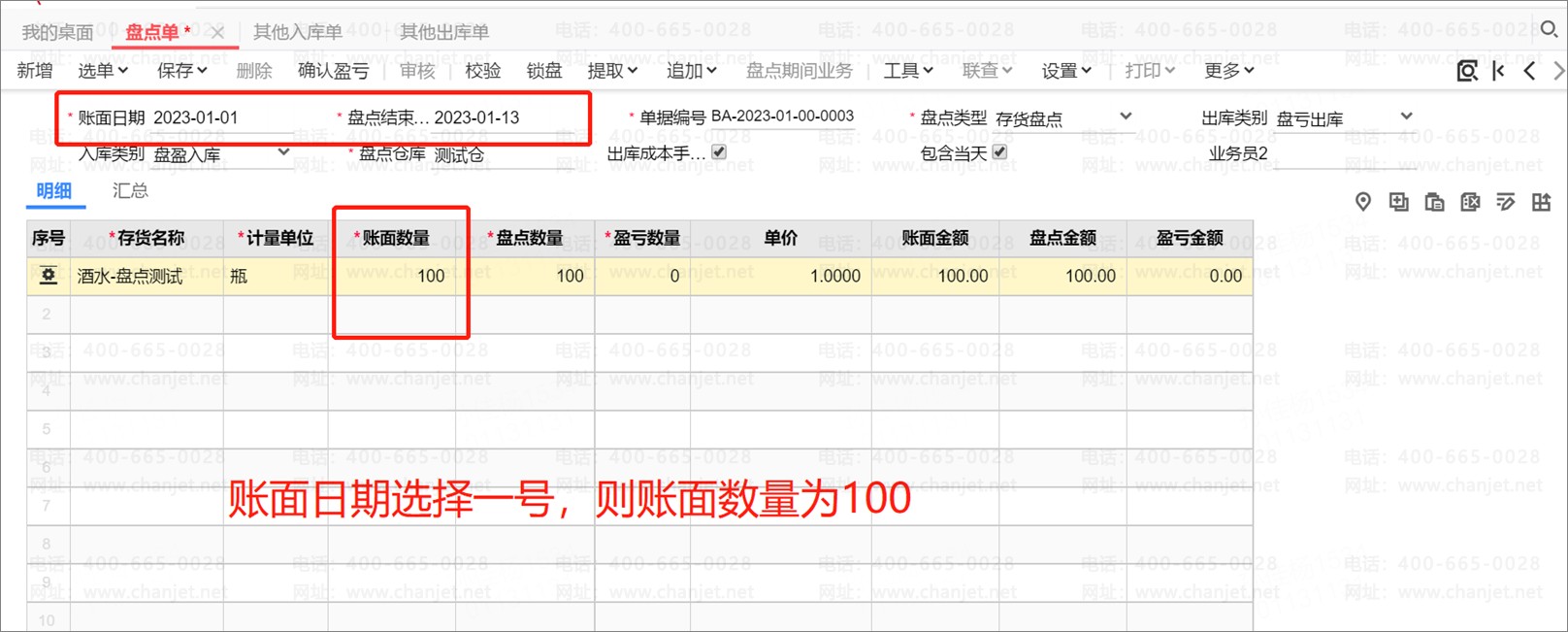Click the 锁盘 button
The width and height of the screenshot is (1568, 632).
(544, 70)
